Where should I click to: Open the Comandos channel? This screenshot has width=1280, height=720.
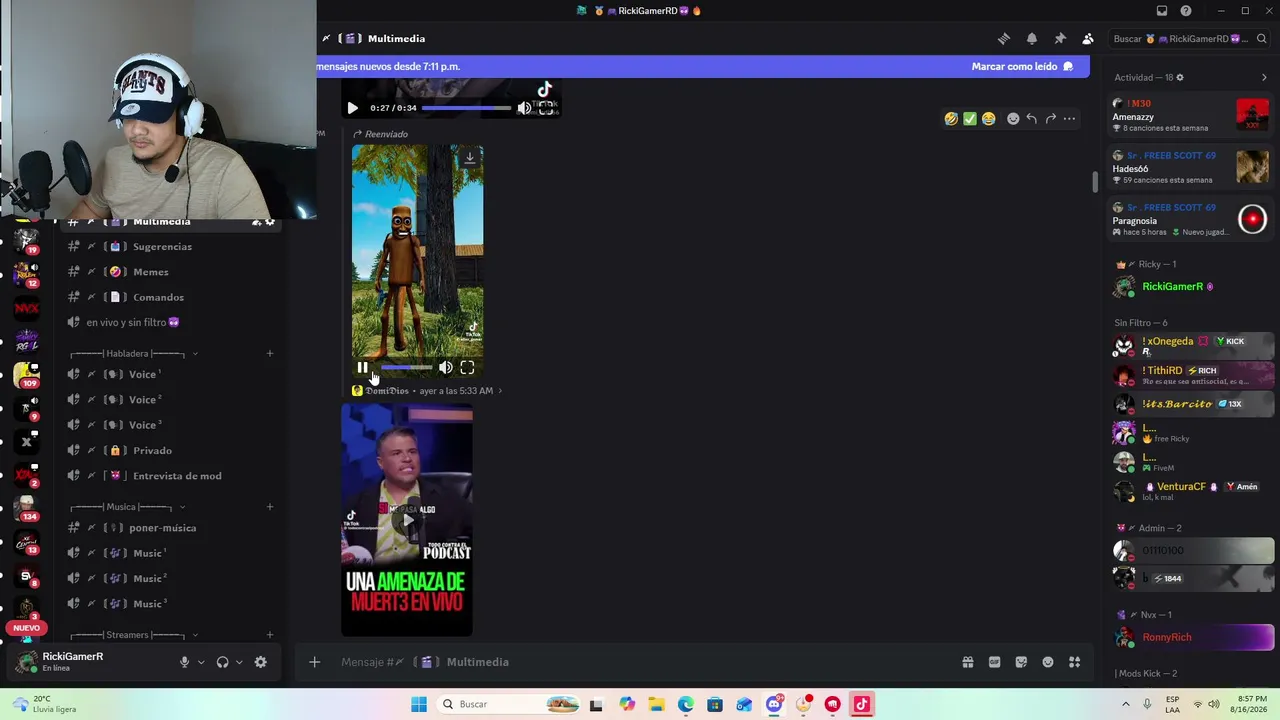pyautogui.click(x=158, y=297)
